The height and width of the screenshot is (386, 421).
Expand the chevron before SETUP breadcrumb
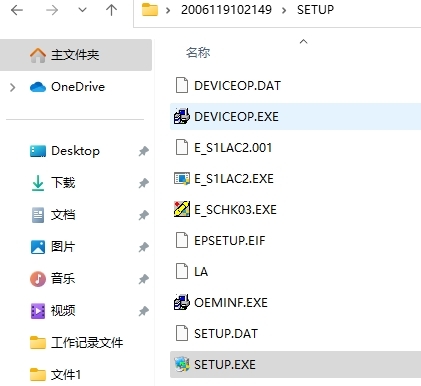coord(284,10)
